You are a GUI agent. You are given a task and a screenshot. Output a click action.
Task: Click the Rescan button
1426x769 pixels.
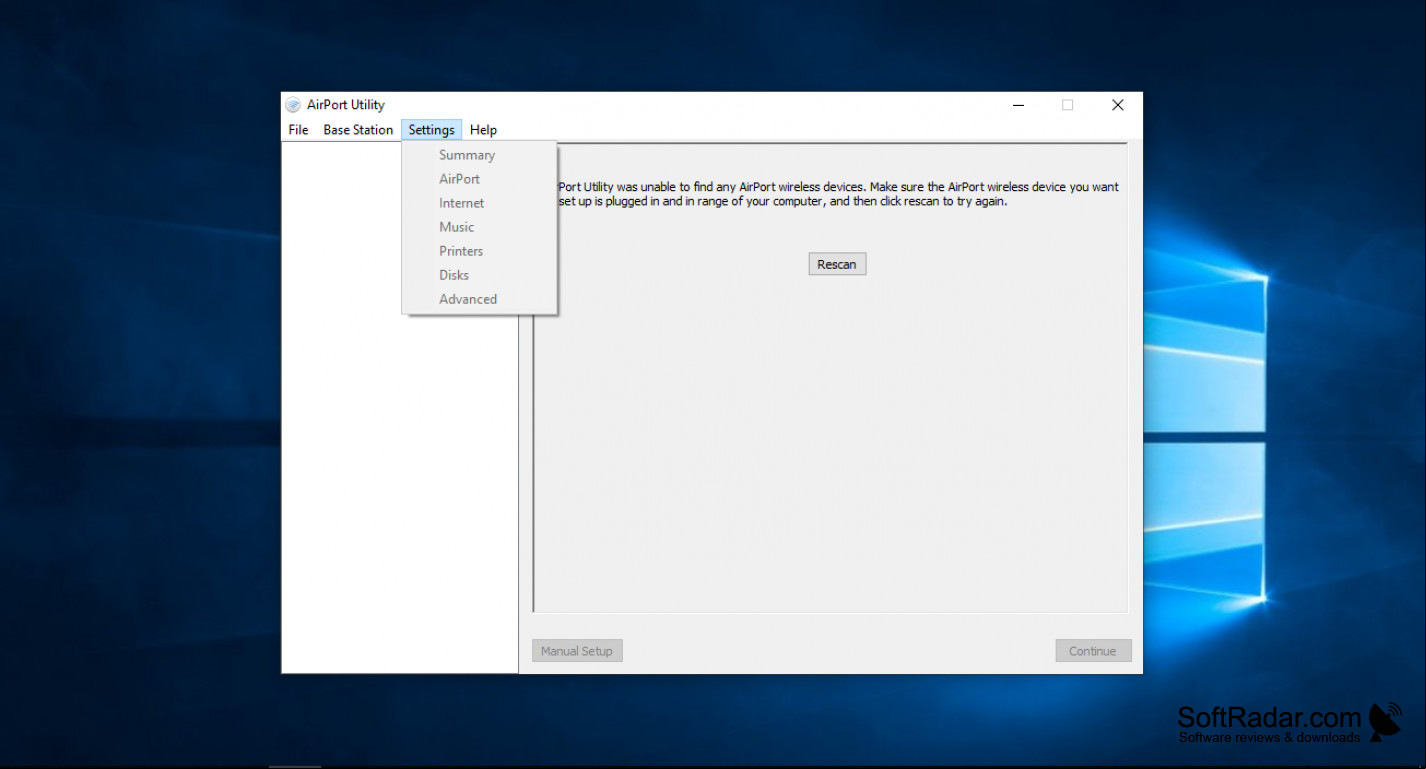point(837,264)
